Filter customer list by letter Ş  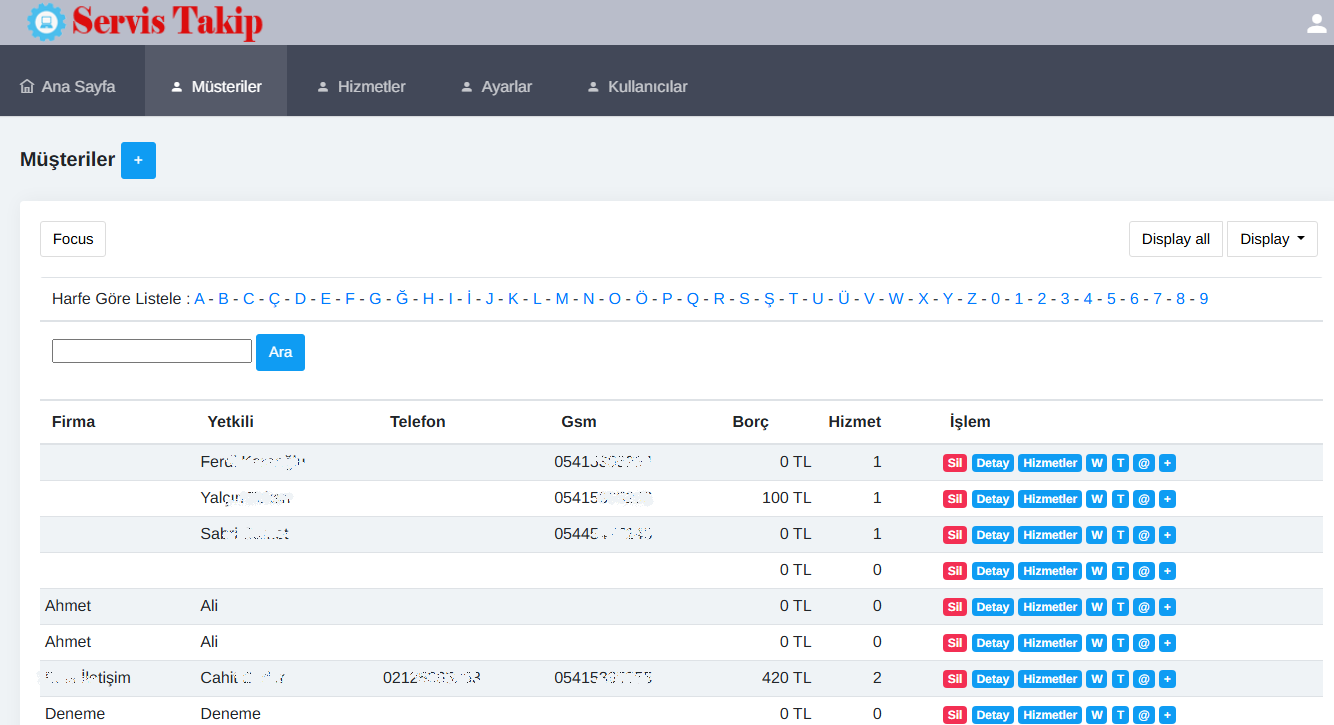point(769,298)
